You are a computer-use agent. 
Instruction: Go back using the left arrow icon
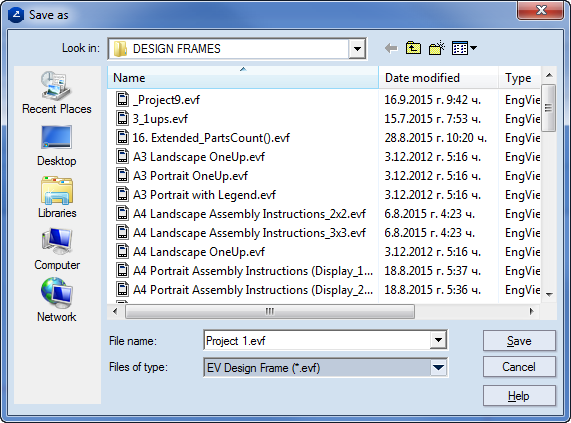point(391,48)
